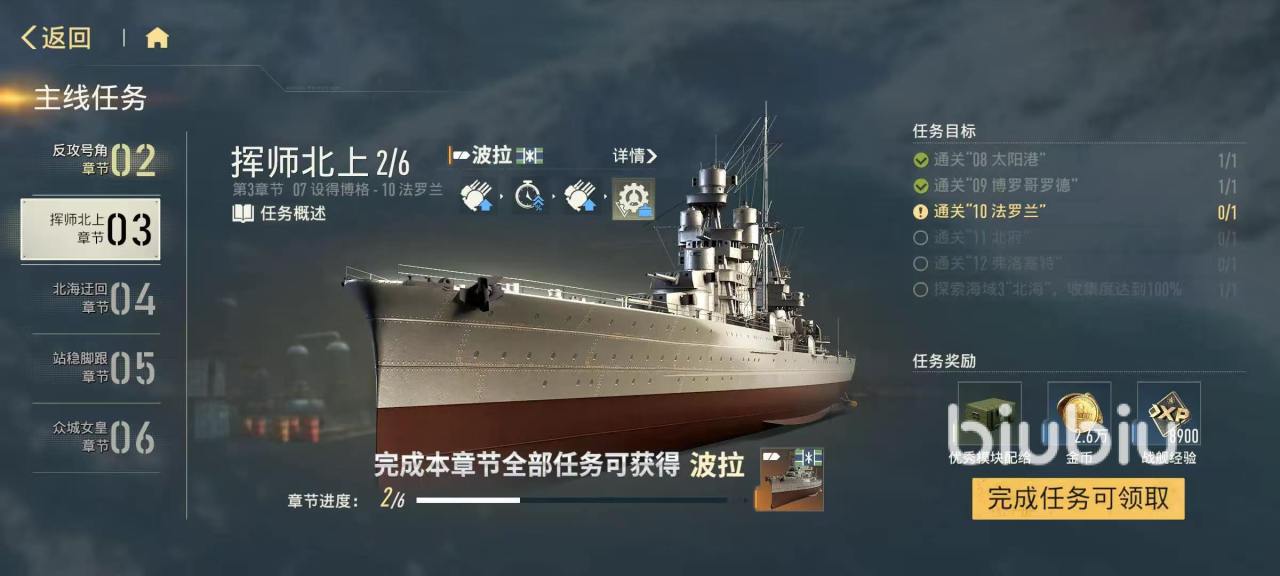Click the warning marker for 通关"10 法罗兰"
The height and width of the screenshot is (576, 1280).
click(921, 212)
